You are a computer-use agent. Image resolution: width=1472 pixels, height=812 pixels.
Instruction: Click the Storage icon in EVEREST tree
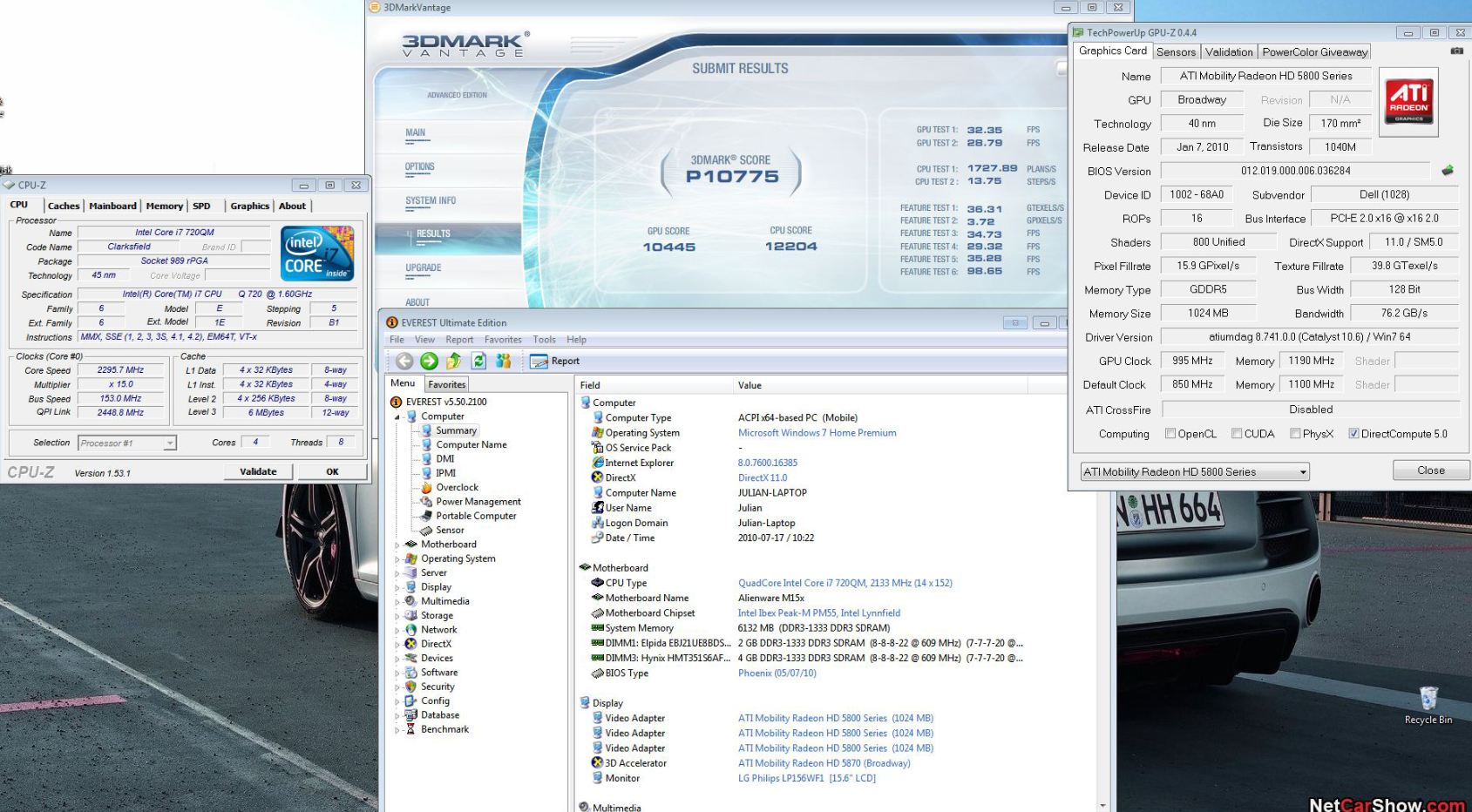[x=410, y=615]
